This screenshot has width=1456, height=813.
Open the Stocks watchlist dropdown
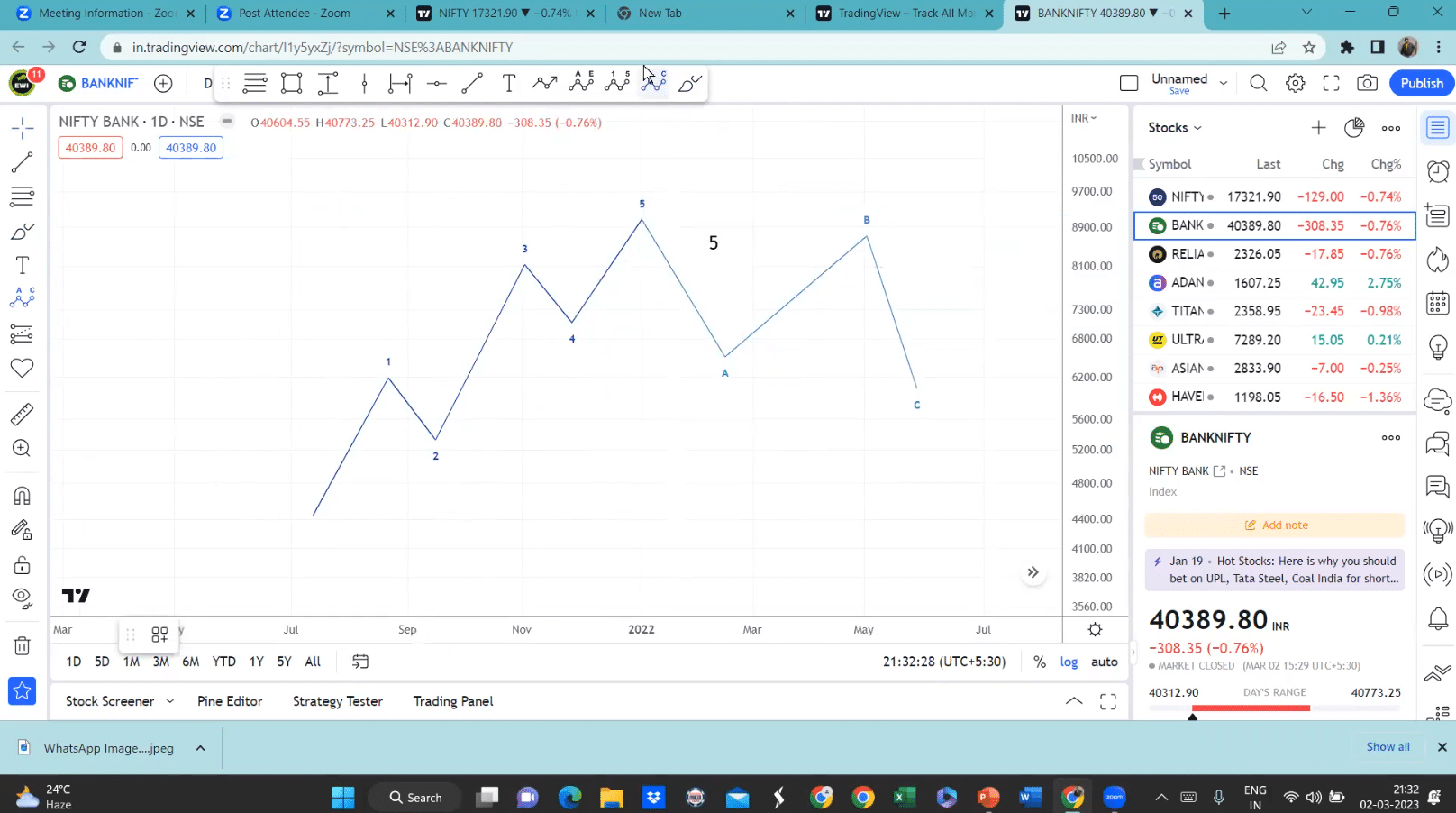[1173, 127]
